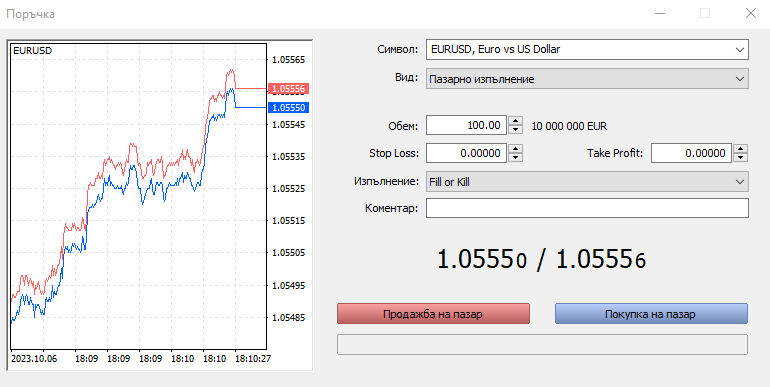Click the 1.05485 price axis label
This screenshot has height=387, width=770.
click(288, 318)
